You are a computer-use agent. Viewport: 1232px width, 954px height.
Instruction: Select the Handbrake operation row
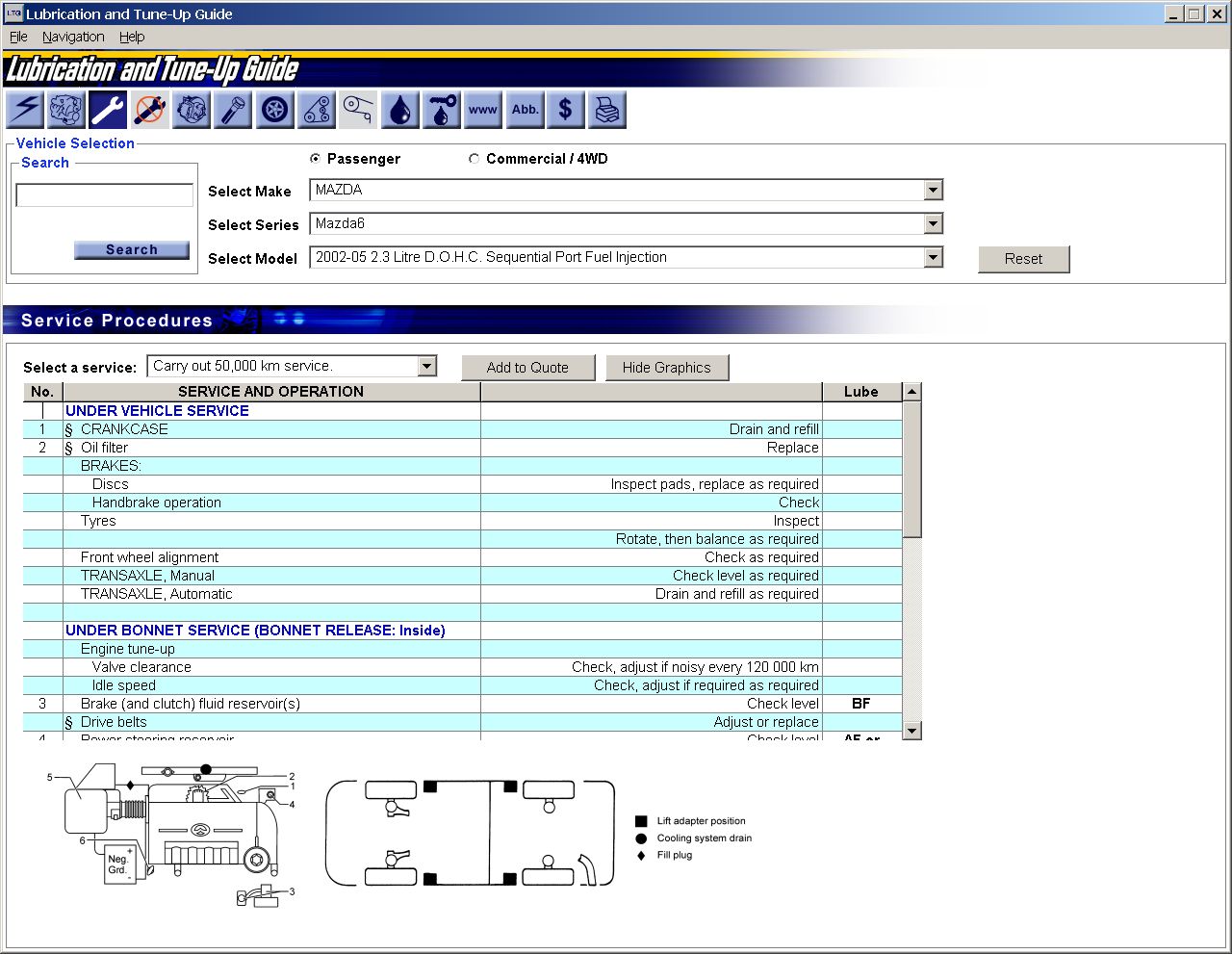click(463, 503)
